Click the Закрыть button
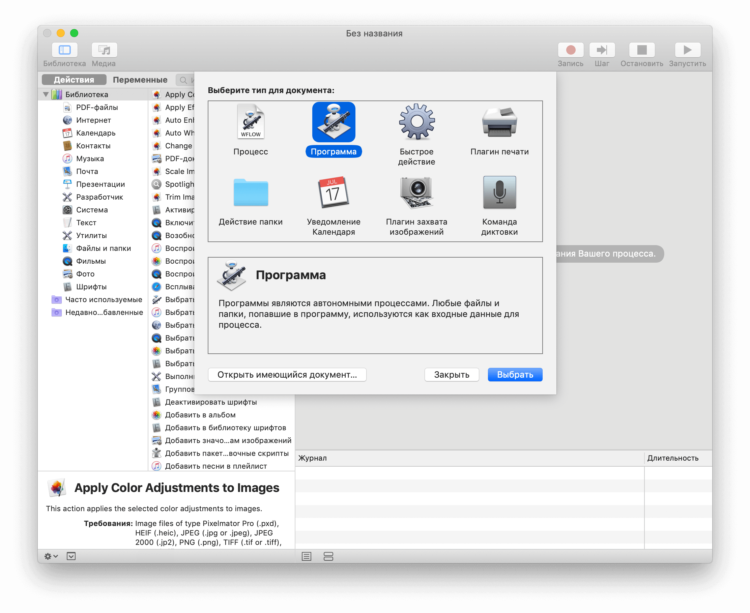The image size is (750, 613). click(452, 374)
